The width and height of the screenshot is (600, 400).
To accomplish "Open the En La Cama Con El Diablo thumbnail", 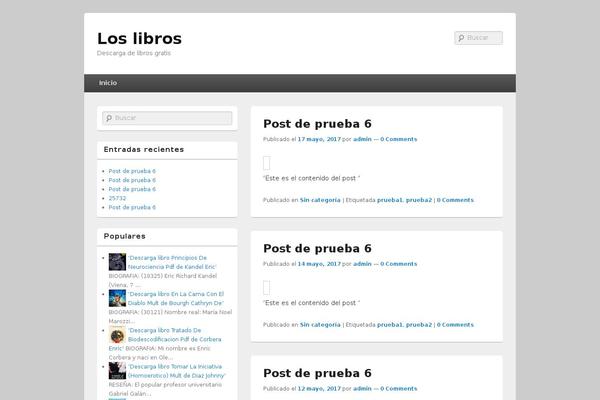I will pos(117,298).
